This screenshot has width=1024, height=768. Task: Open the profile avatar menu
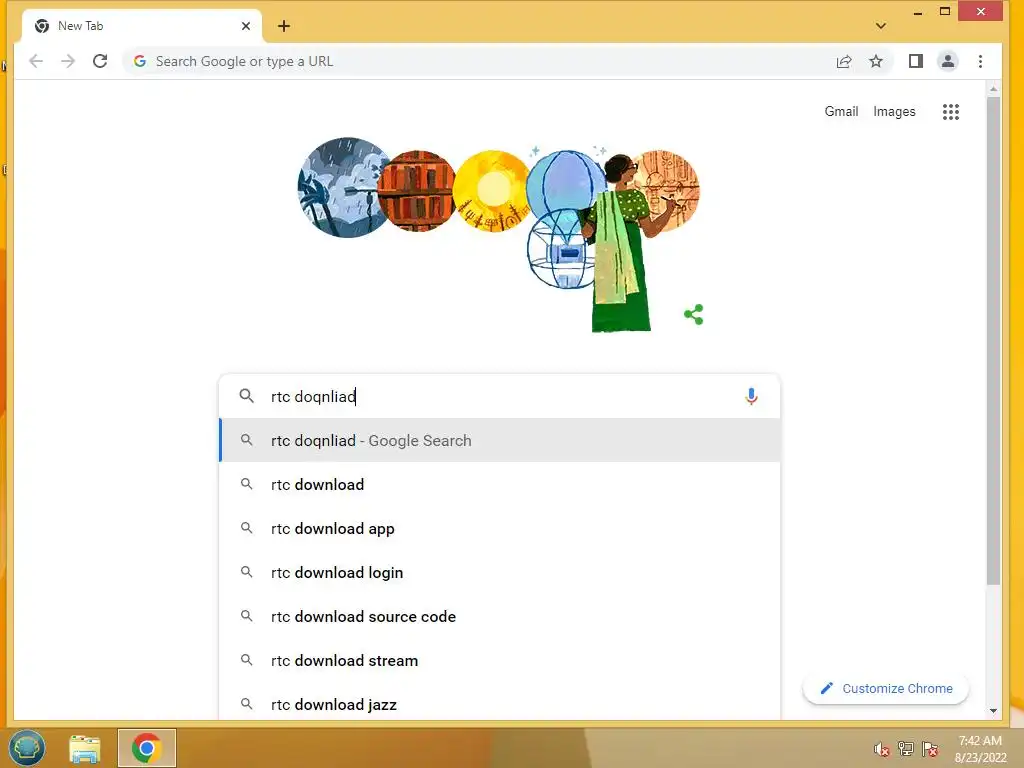point(948,61)
